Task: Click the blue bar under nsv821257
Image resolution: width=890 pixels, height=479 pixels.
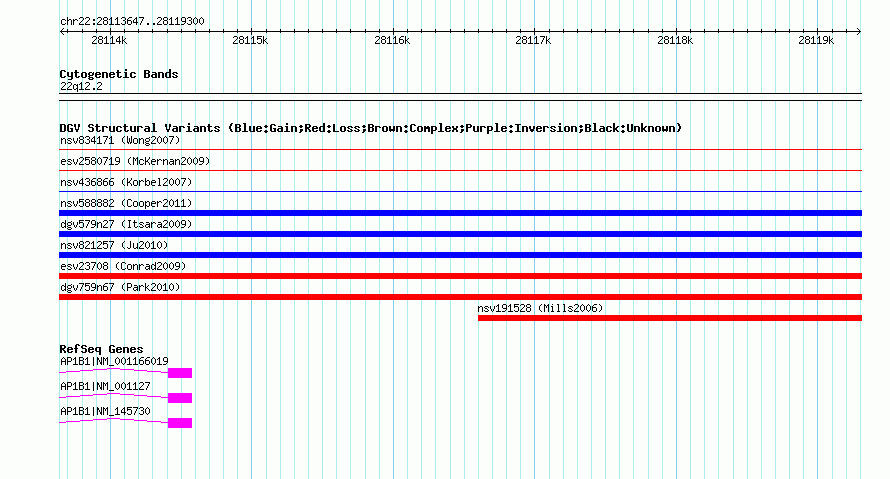Action: tap(460, 255)
